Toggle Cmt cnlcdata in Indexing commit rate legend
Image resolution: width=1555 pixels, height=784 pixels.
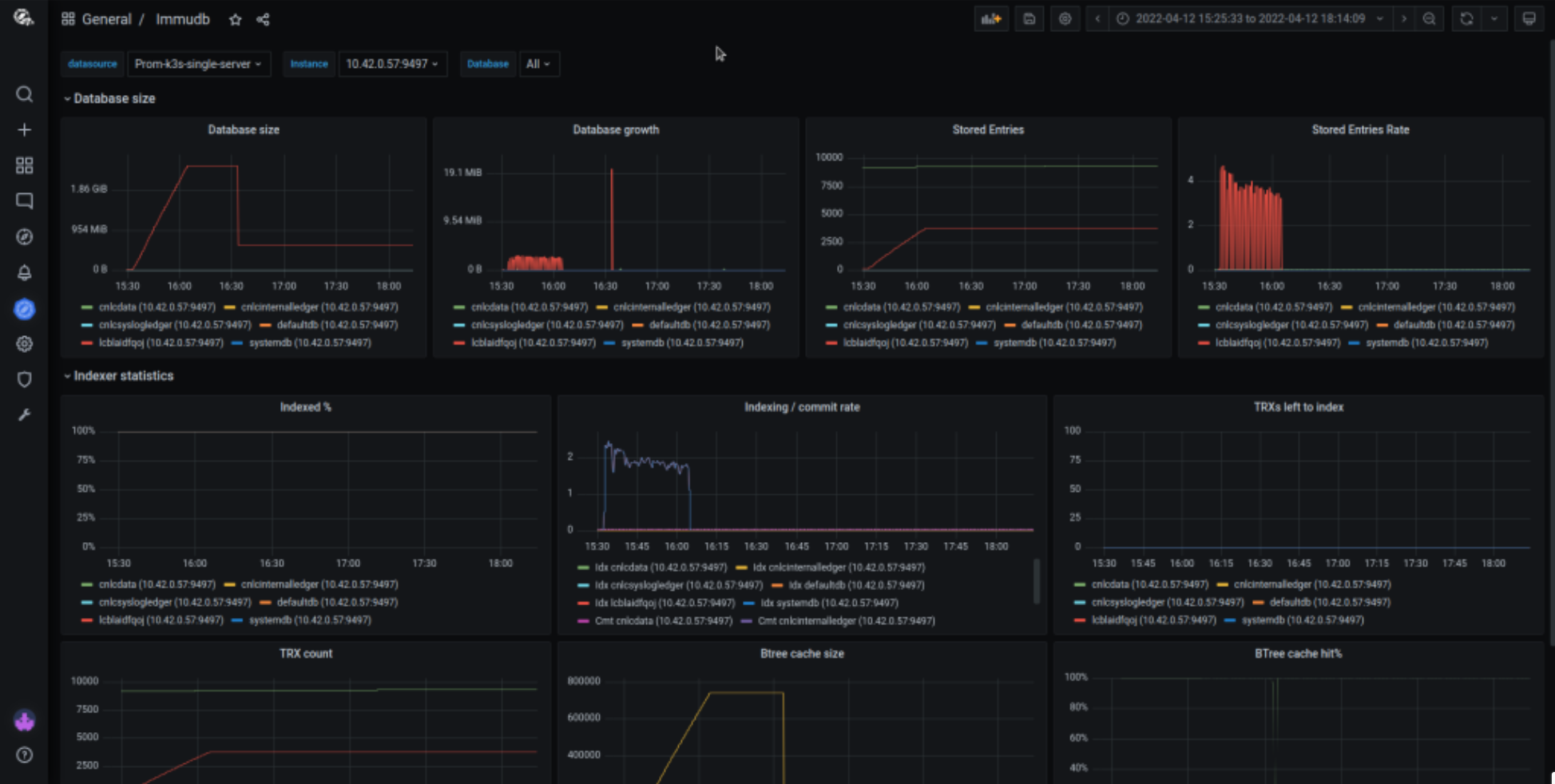pos(663,620)
